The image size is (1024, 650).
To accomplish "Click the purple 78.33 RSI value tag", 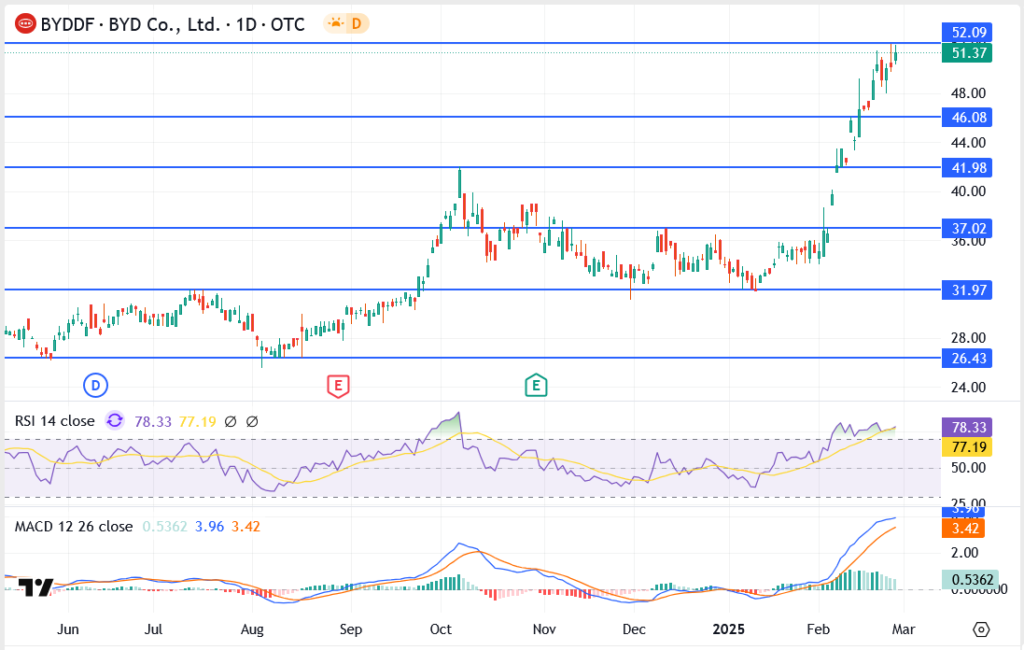I will pyautogui.click(x=966, y=426).
